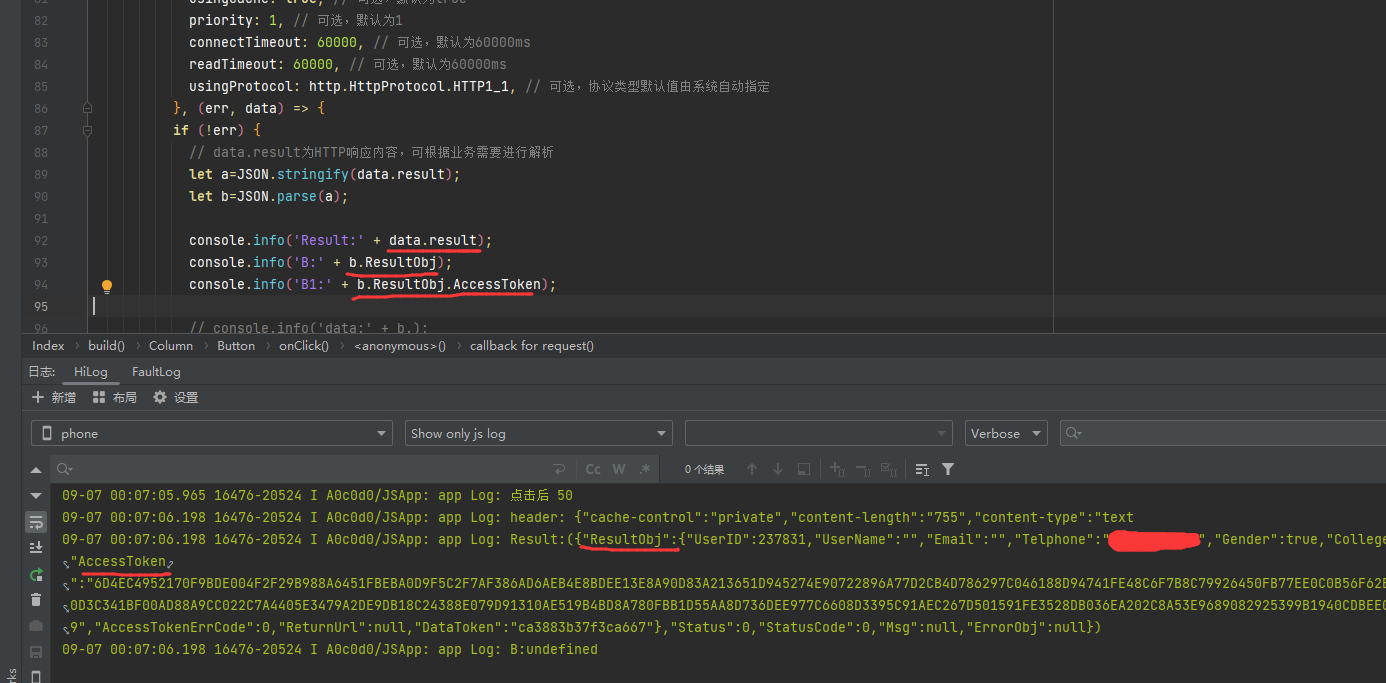The image size is (1386, 683).
Task: Open the empty filter combo box
Action: click(x=818, y=433)
